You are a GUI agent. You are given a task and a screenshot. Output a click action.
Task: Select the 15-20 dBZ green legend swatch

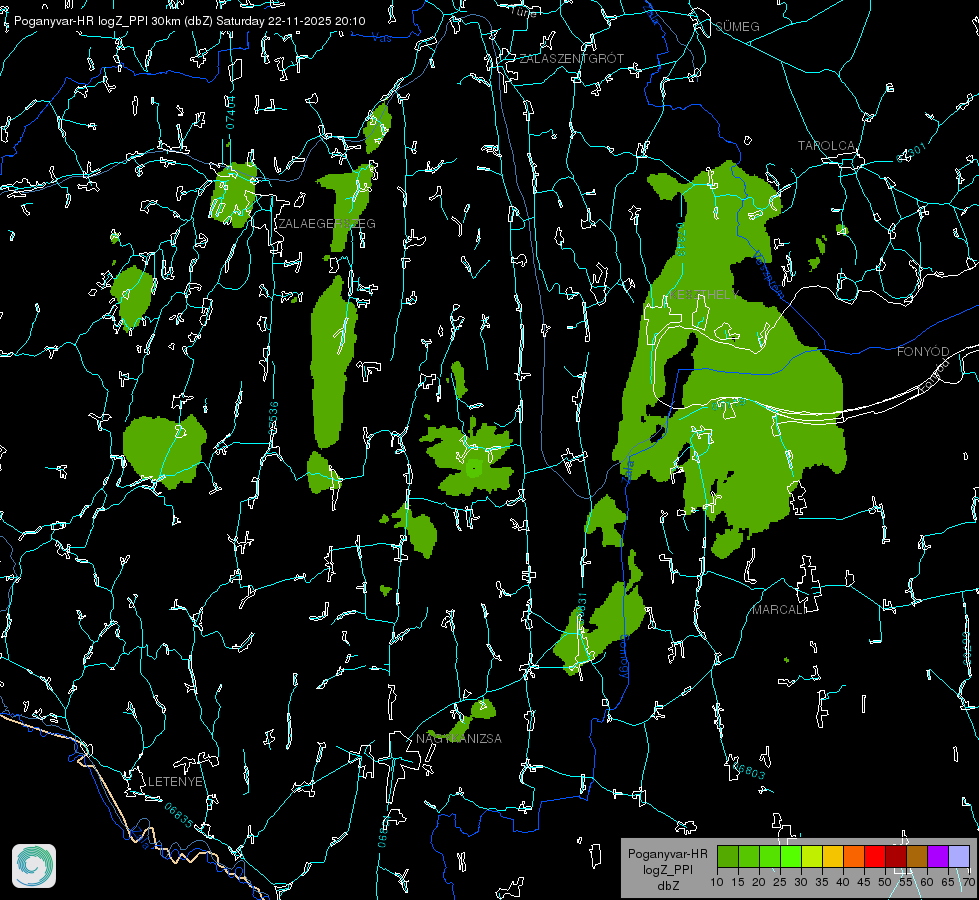[749, 856]
